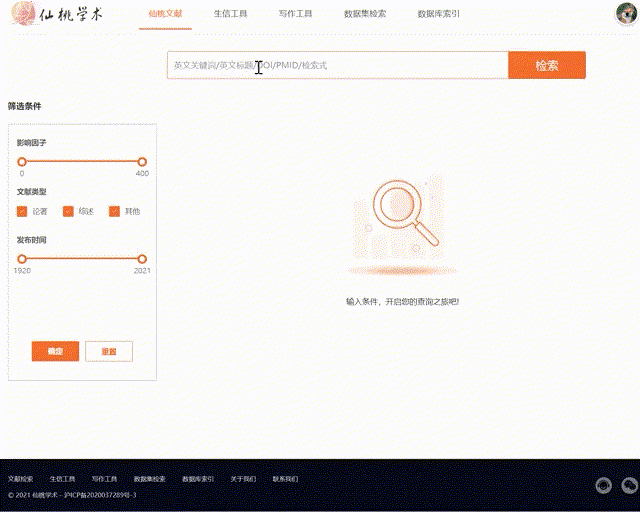The height and width of the screenshot is (512, 640).
Task: Click the 确定 filter confirm button
Action: (55, 351)
